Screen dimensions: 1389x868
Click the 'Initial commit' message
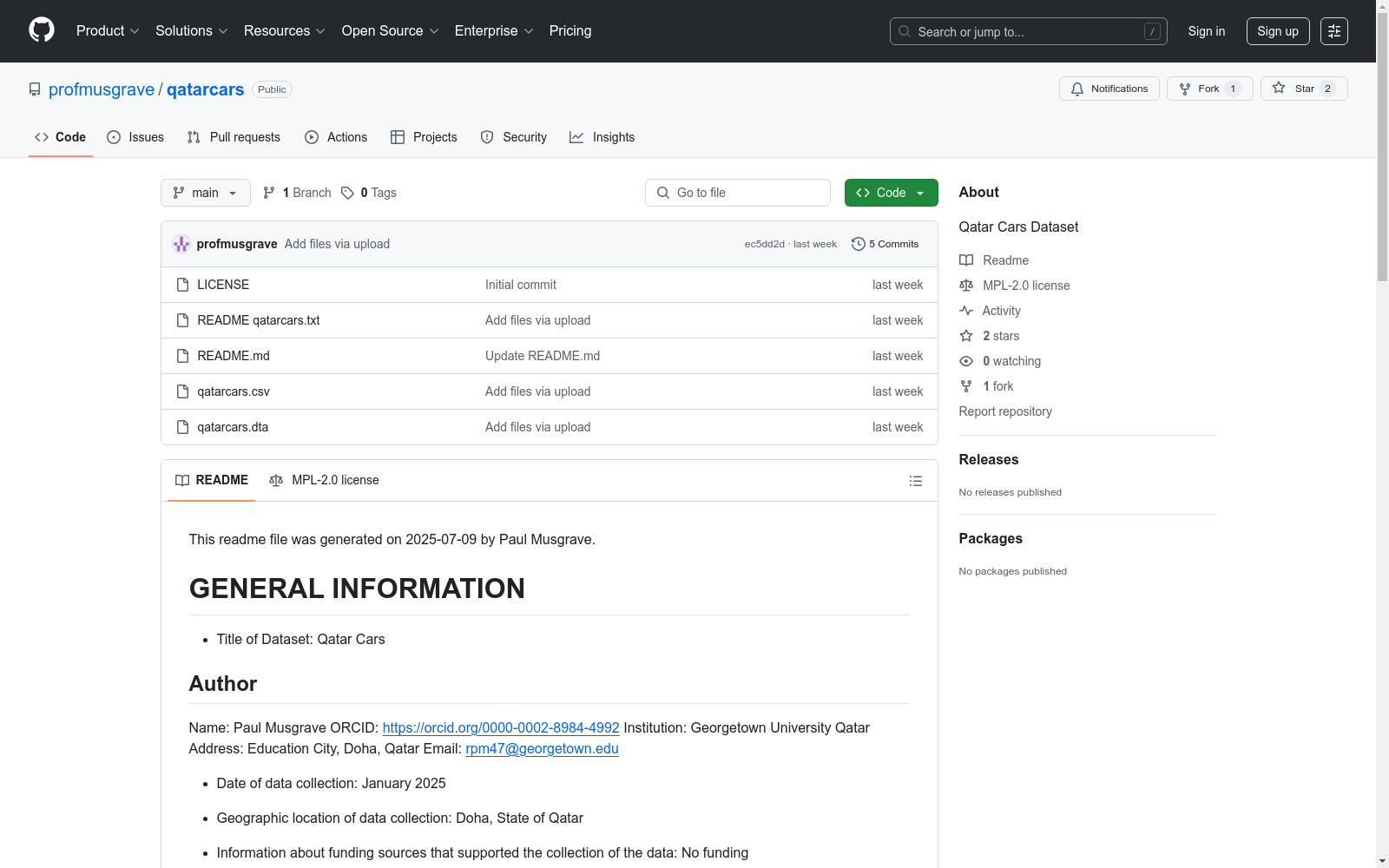(521, 285)
